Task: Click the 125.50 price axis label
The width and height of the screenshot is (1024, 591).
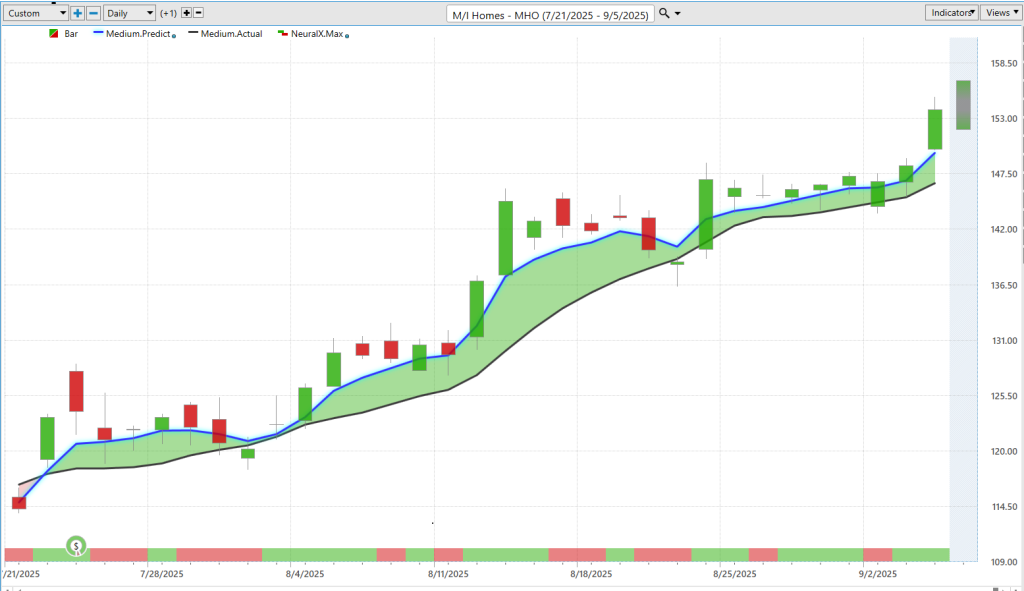Action: (1004, 396)
